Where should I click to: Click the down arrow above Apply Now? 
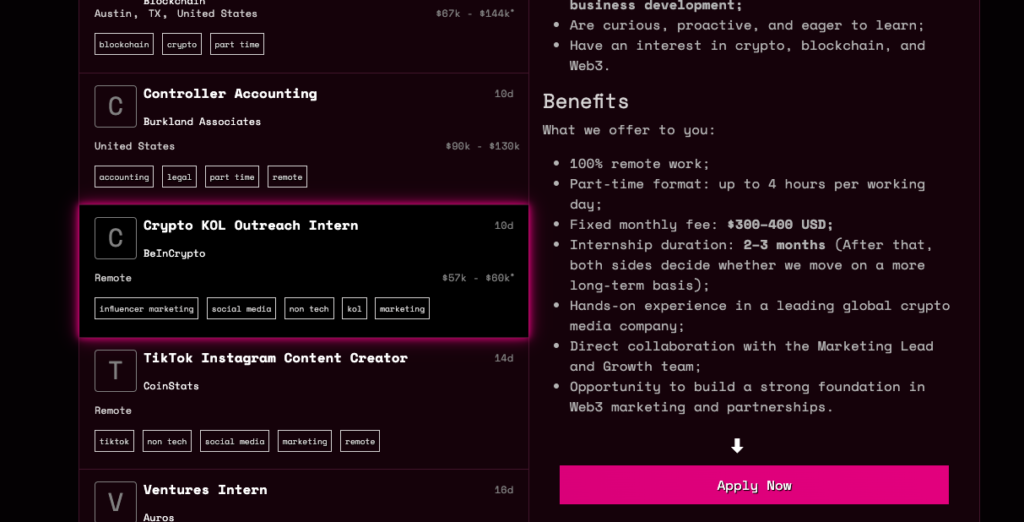tap(737, 446)
